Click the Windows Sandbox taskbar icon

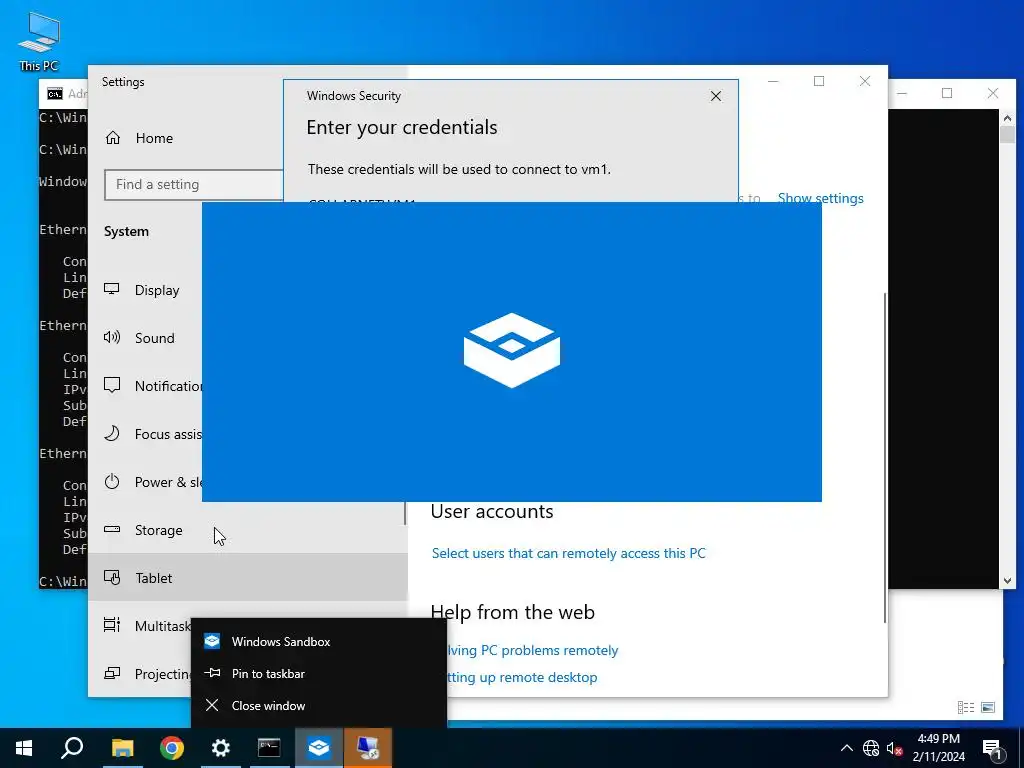[x=319, y=748]
